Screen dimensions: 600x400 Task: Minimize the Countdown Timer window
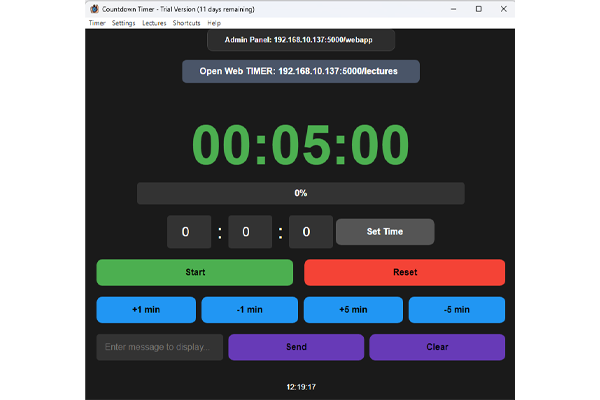point(453,9)
